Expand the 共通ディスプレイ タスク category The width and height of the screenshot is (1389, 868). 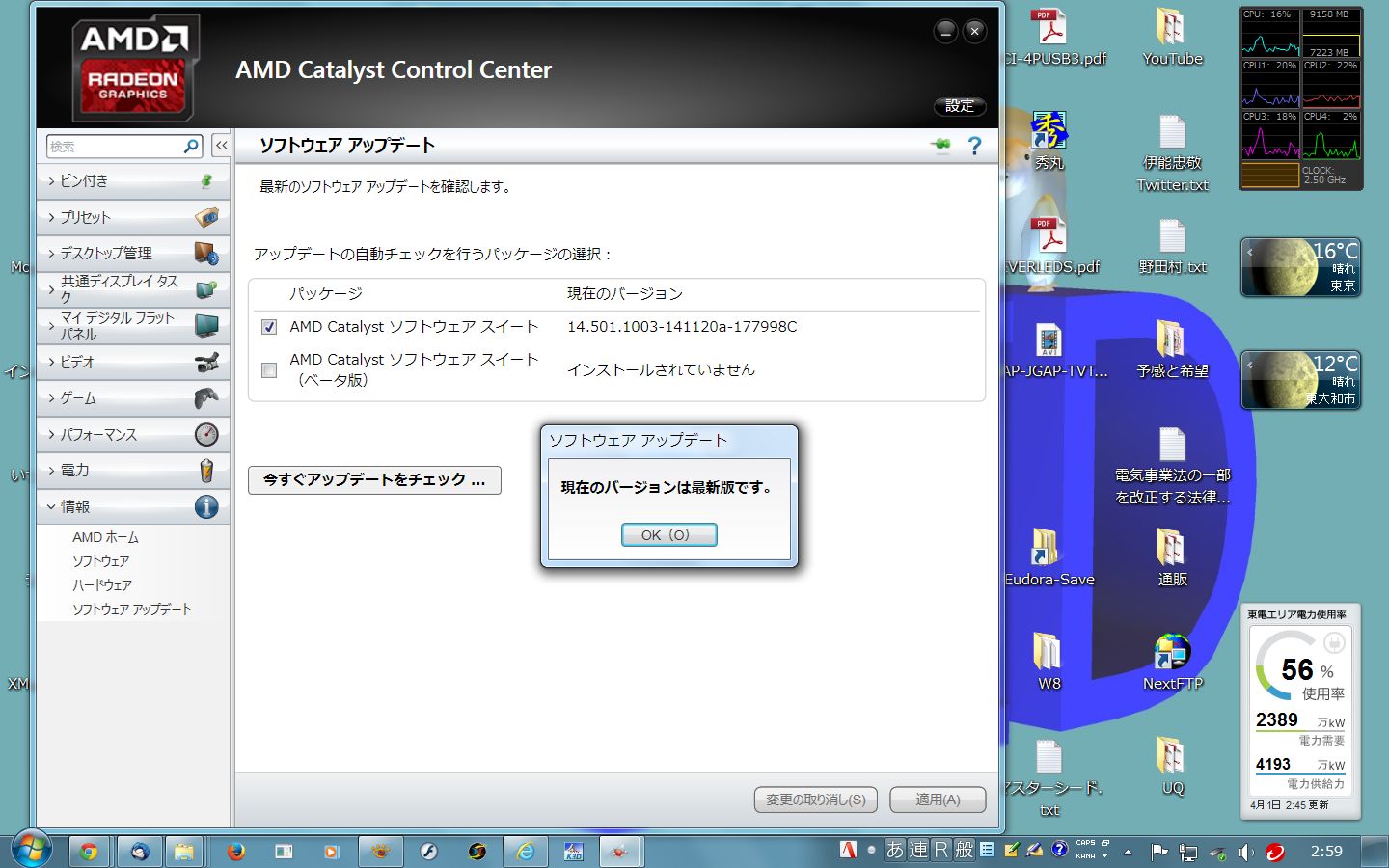[x=133, y=289]
